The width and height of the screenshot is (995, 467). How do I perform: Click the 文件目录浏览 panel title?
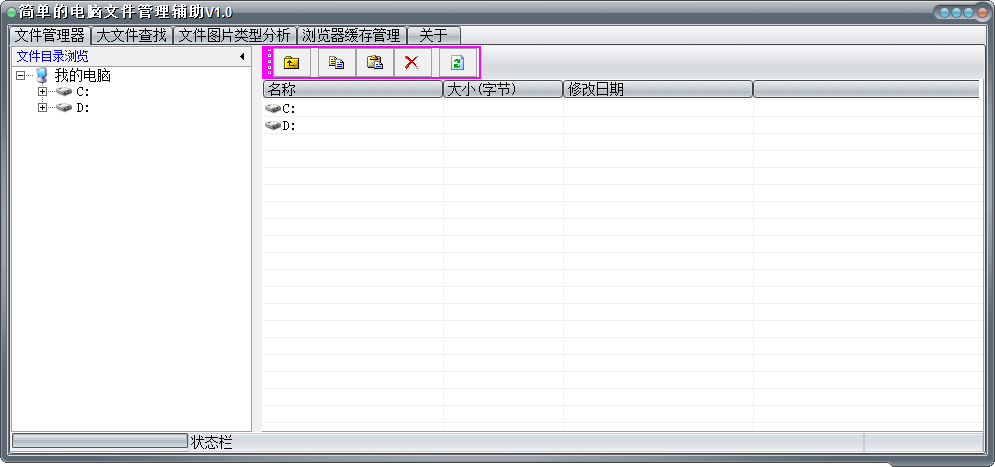tap(53, 56)
